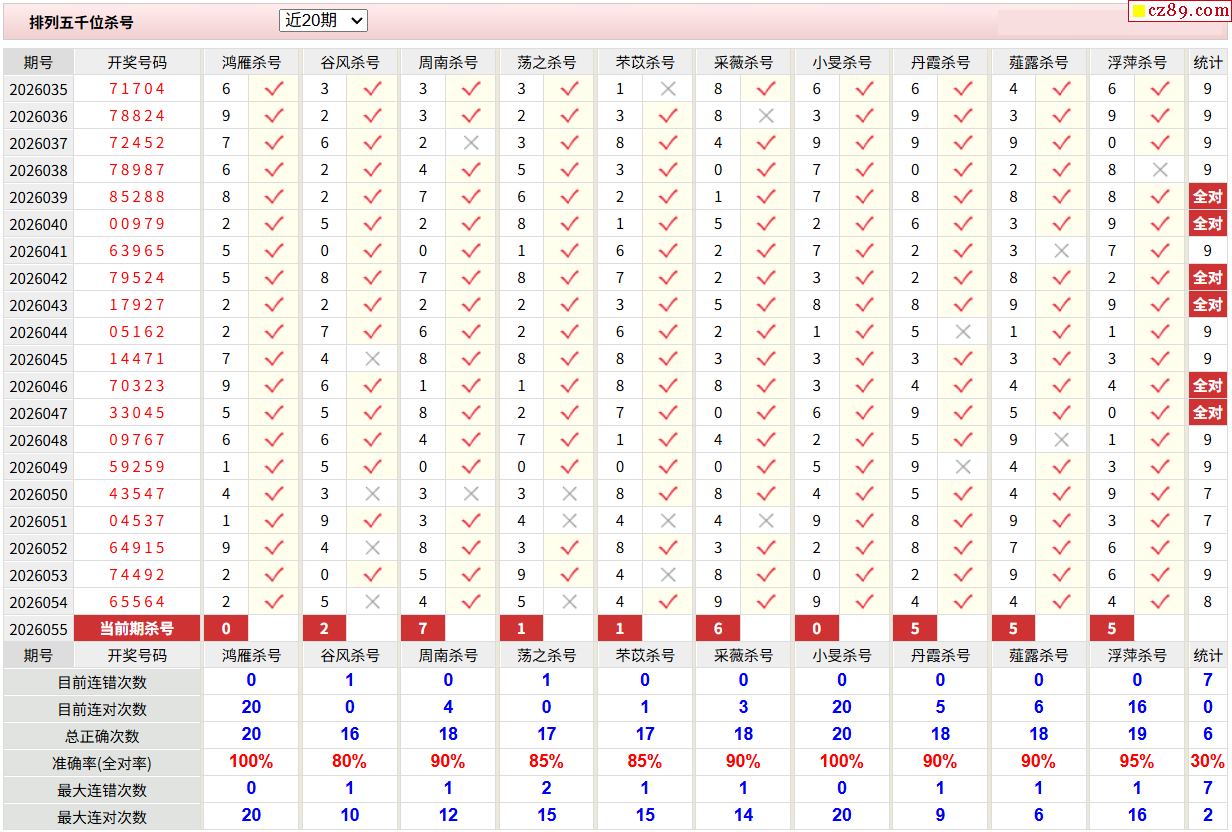This screenshot has width=1232, height=832.
Task: Click the 目前连错次数 row label
Action: click(x=102, y=682)
